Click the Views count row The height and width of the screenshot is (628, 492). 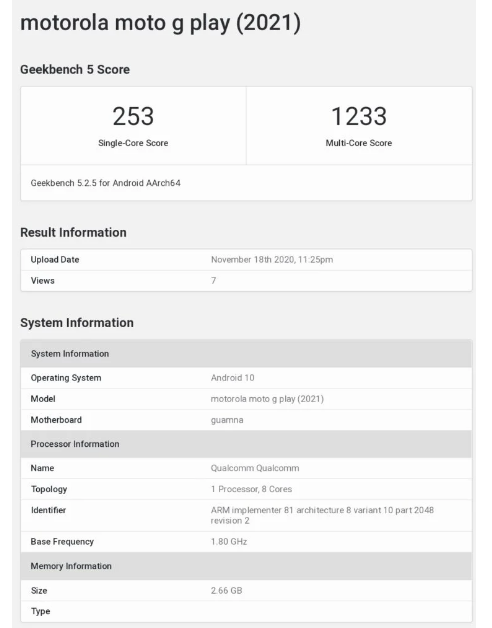click(246, 281)
